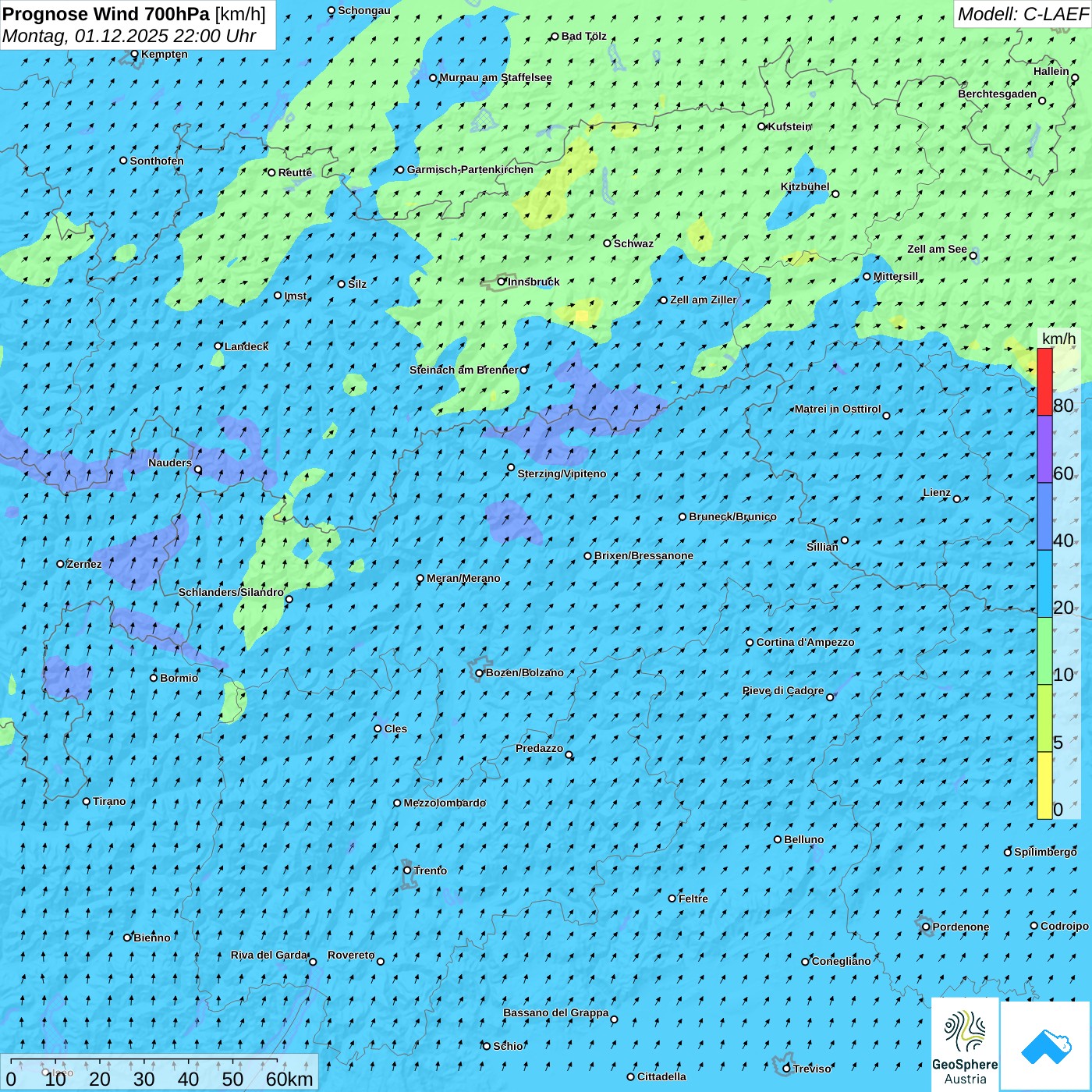1092x1092 pixels.
Task: Click the Innsbruck city marker
Action: click(x=502, y=282)
